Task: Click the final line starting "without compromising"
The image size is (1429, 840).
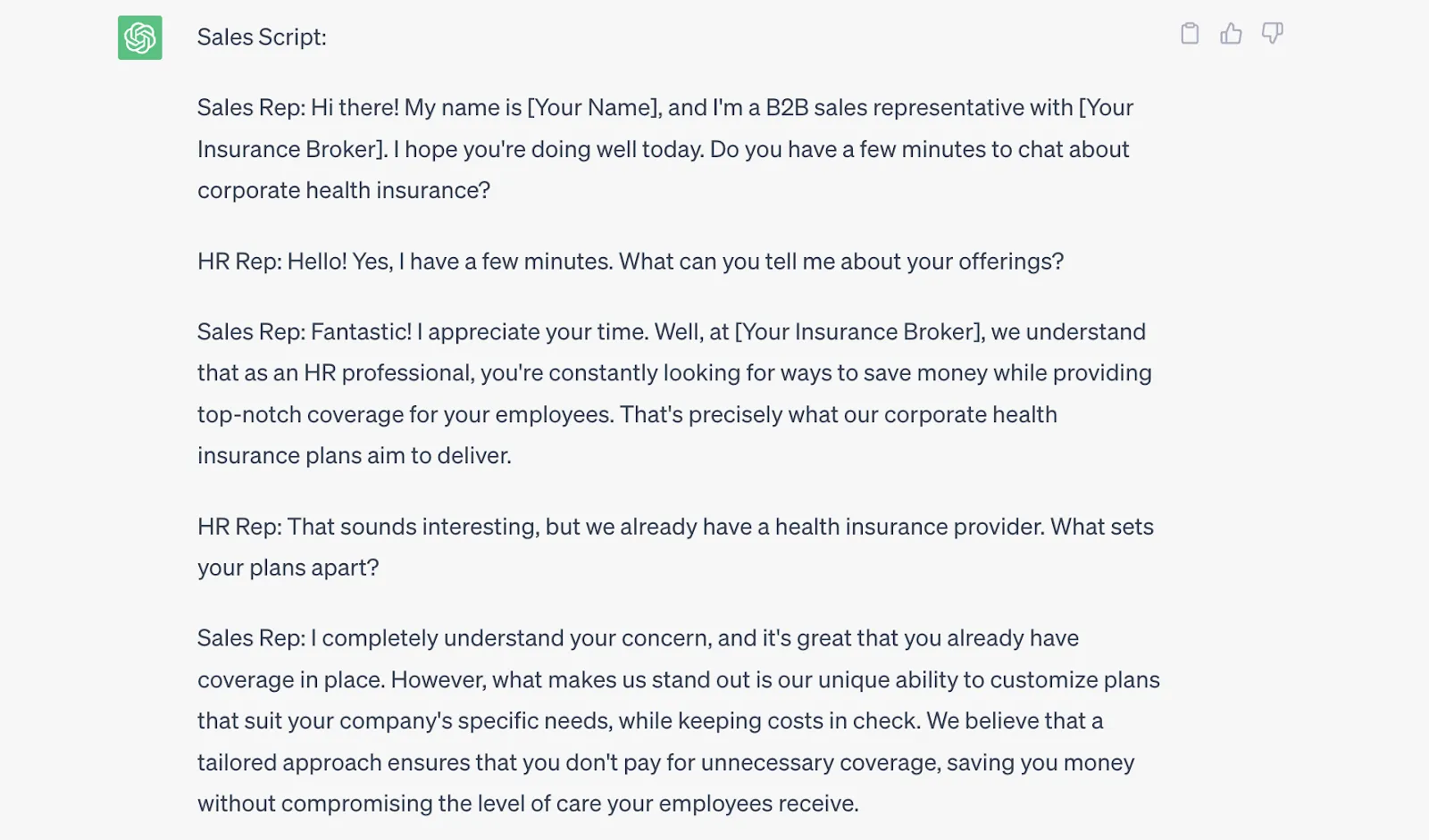Action: (527, 804)
